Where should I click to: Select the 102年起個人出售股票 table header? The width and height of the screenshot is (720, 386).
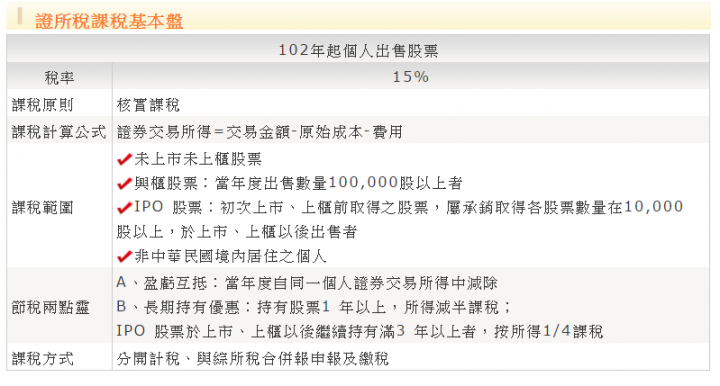click(x=358, y=50)
